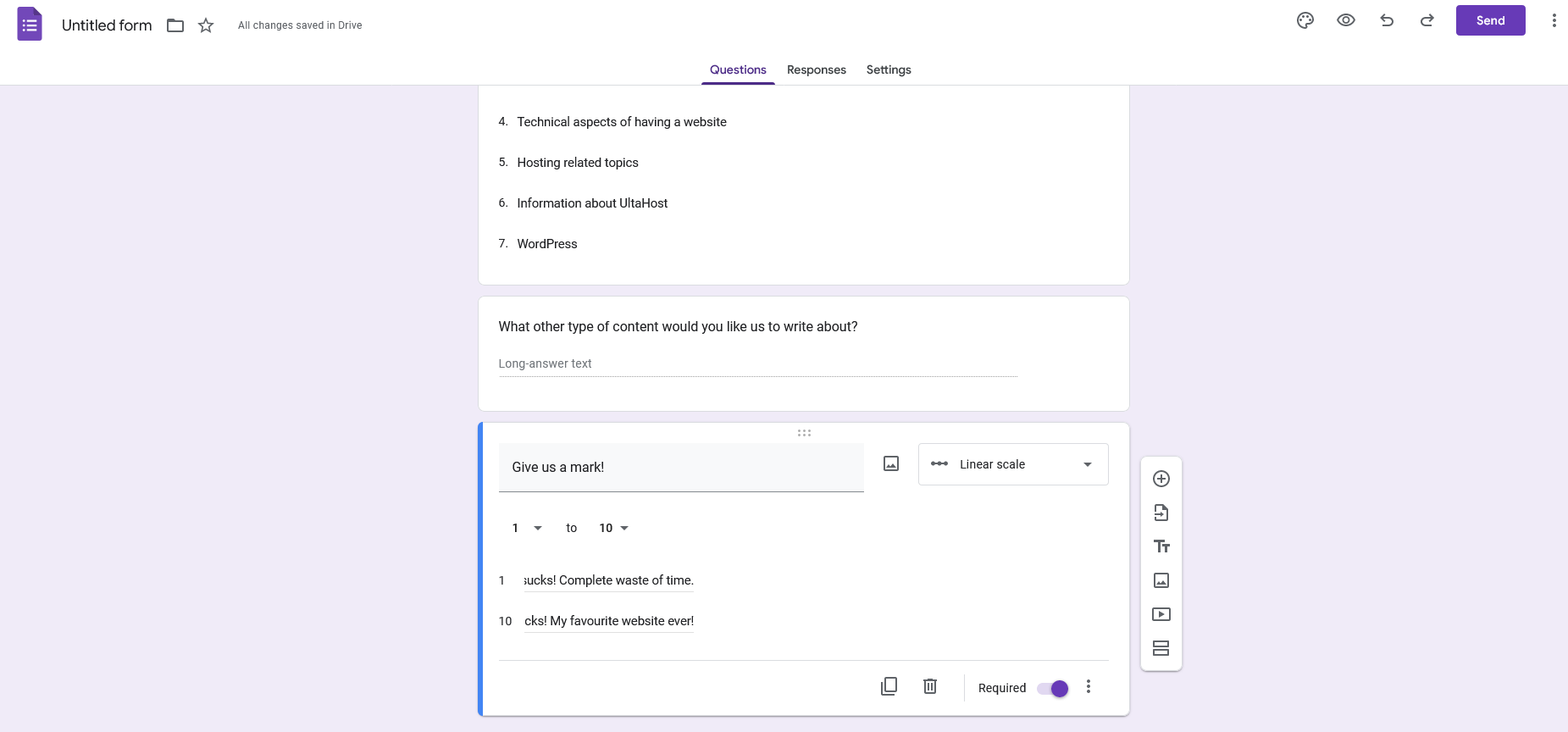Click the Add question plus icon
This screenshot has width=1568, height=732.
click(x=1161, y=479)
